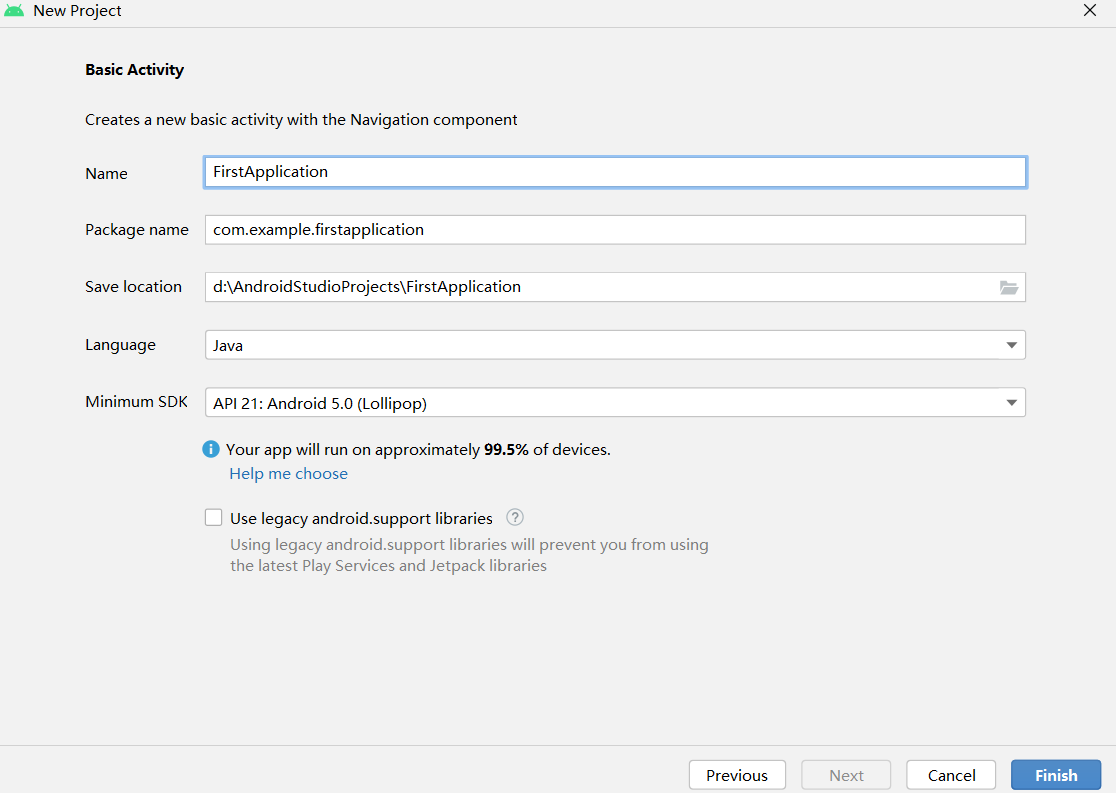This screenshot has height=793, width=1116.
Task: Click the "Package name" field label
Action: 137,230
